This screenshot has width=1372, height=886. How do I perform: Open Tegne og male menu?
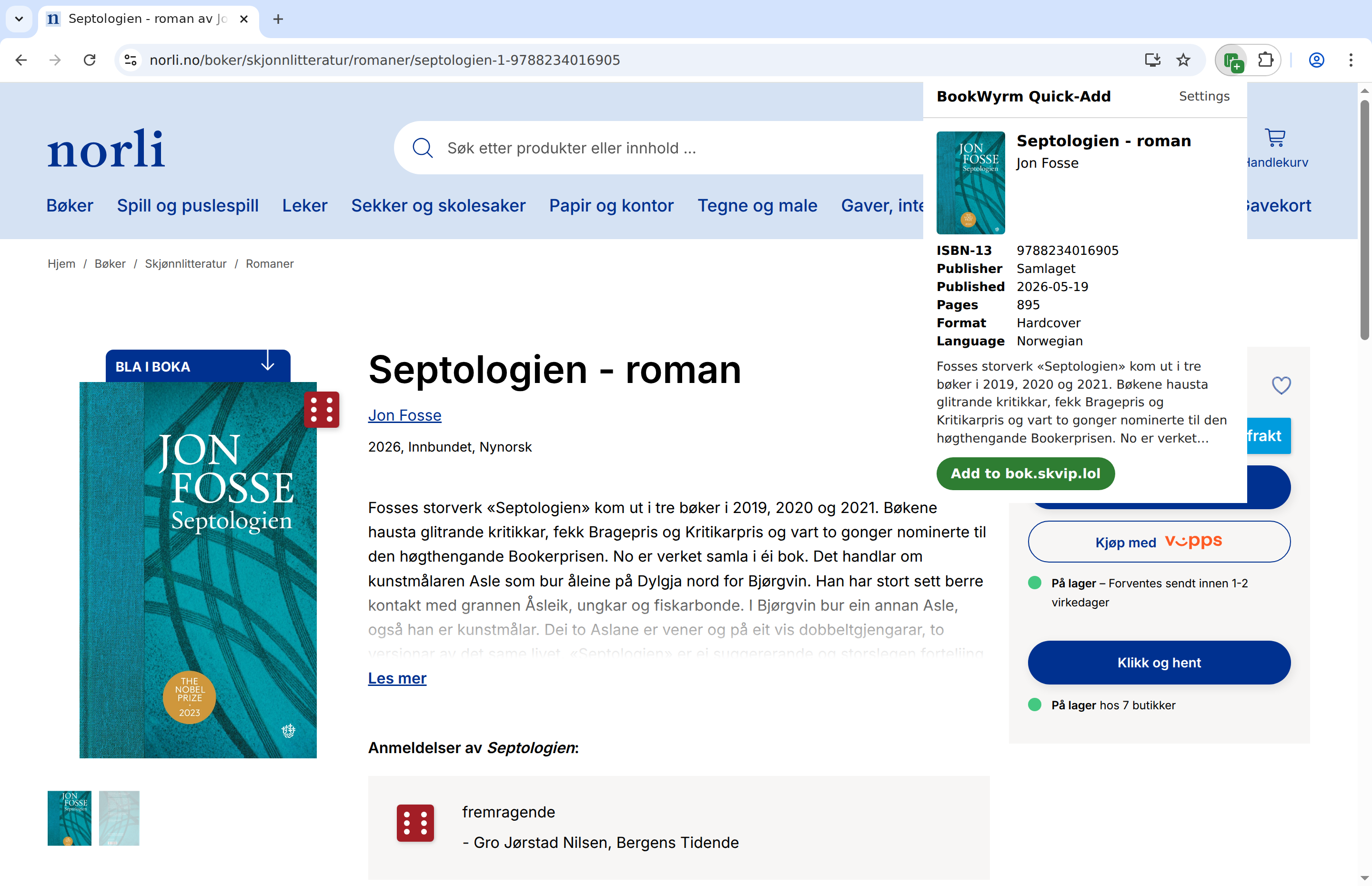pyautogui.click(x=757, y=205)
